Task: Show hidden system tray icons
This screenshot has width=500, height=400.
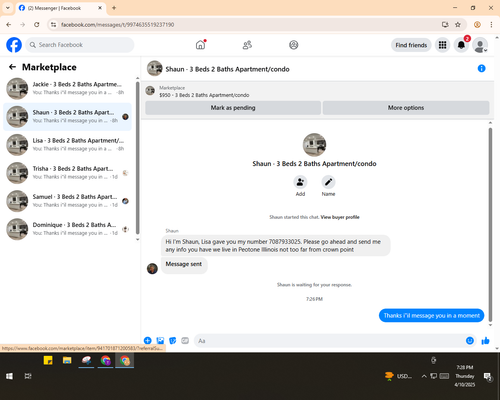Action: (x=424, y=376)
